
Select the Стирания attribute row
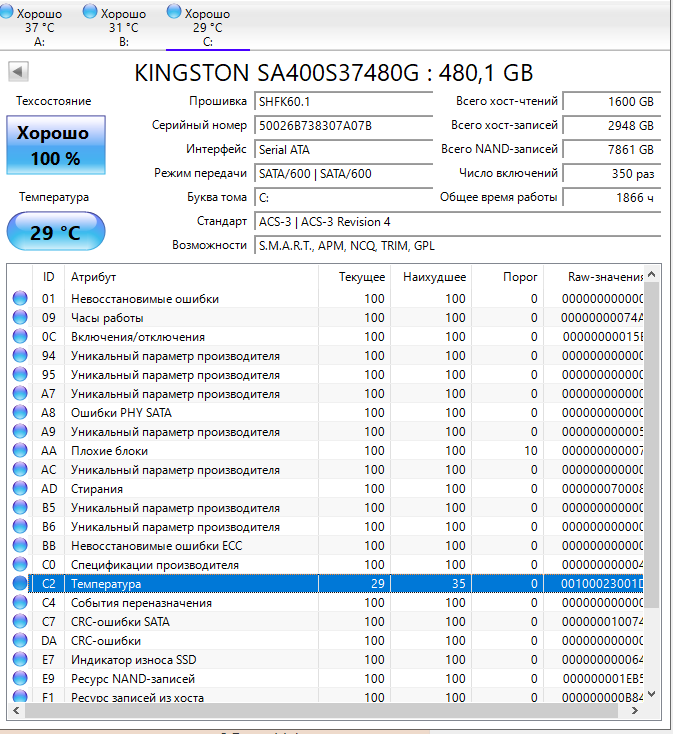tap(325, 488)
